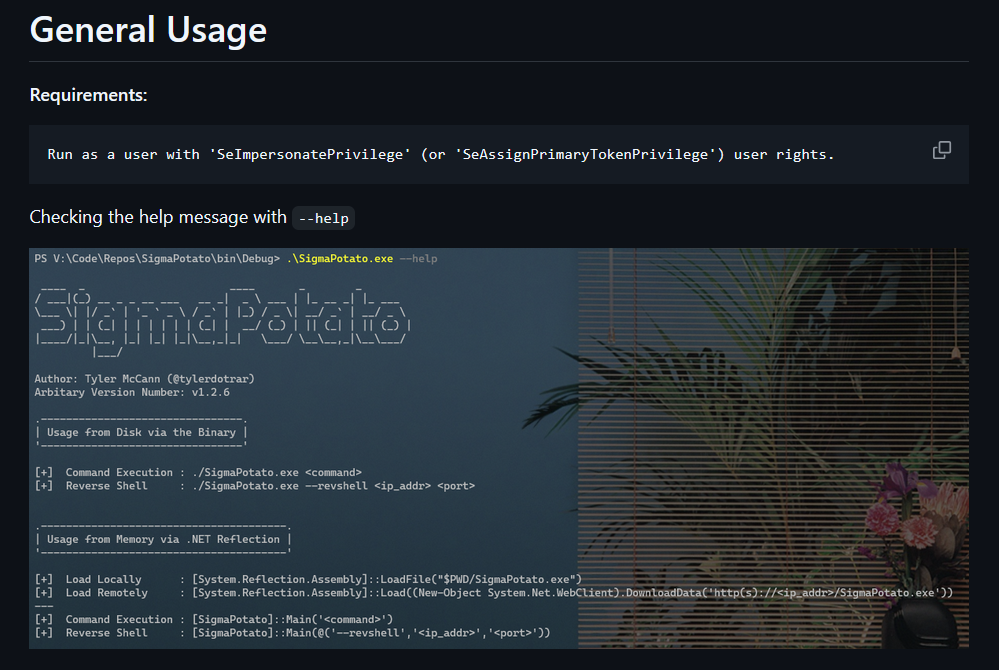The width and height of the screenshot is (999, 670).
Task: Click the 'Load Locally' LoadFile line
Action: [308, 580]
